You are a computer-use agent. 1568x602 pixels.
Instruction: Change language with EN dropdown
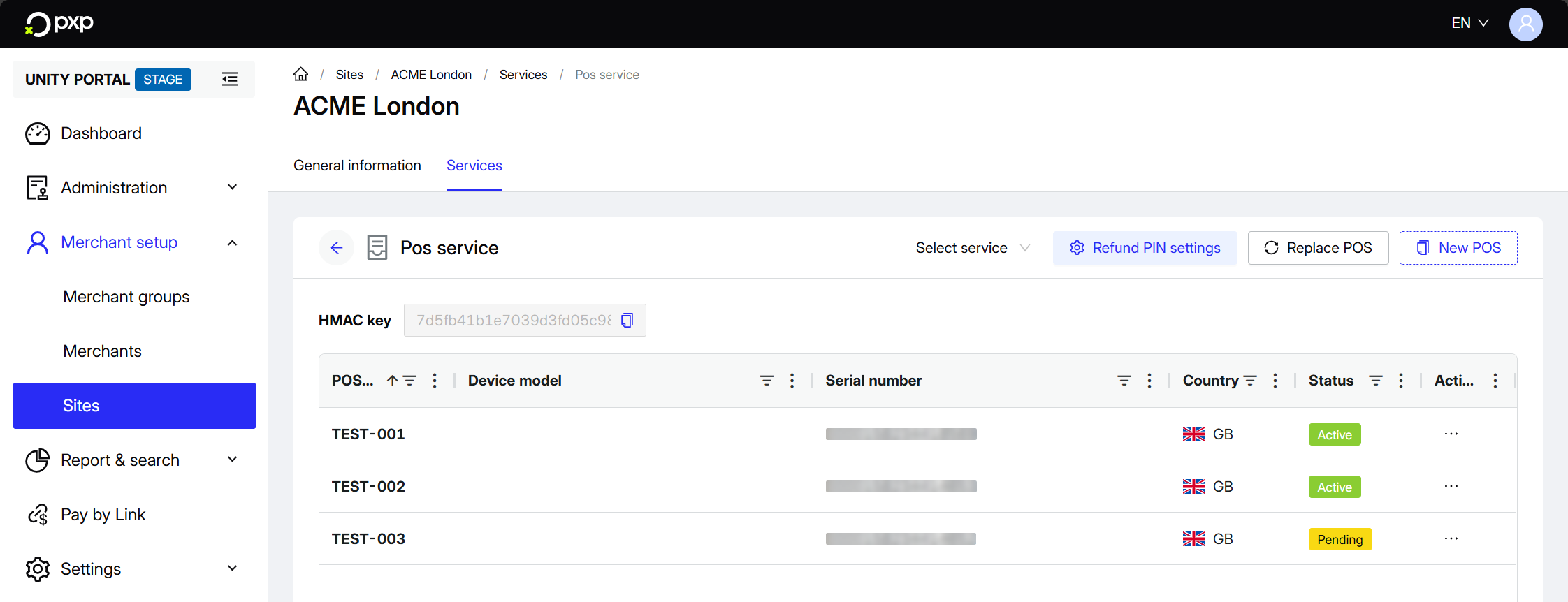point(1469,23)
